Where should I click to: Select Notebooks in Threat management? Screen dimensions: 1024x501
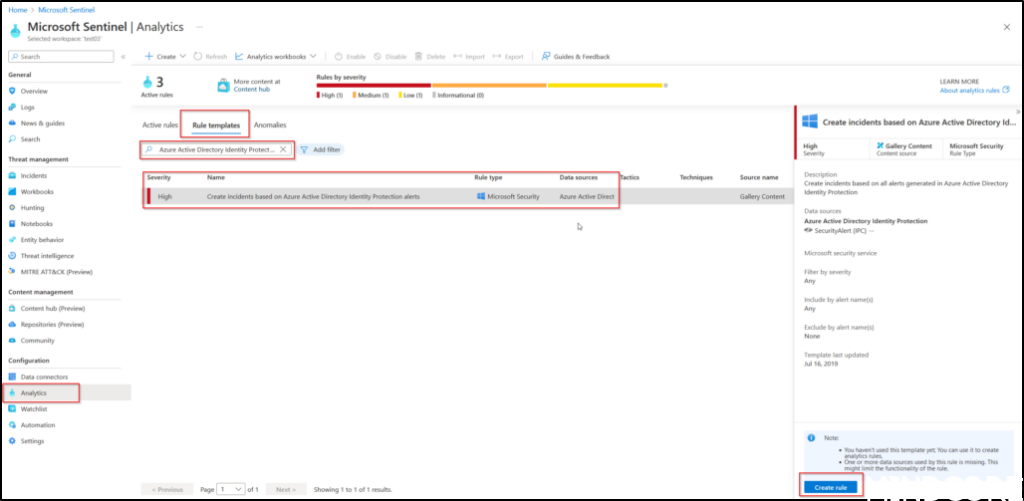[x=37, y=224]
